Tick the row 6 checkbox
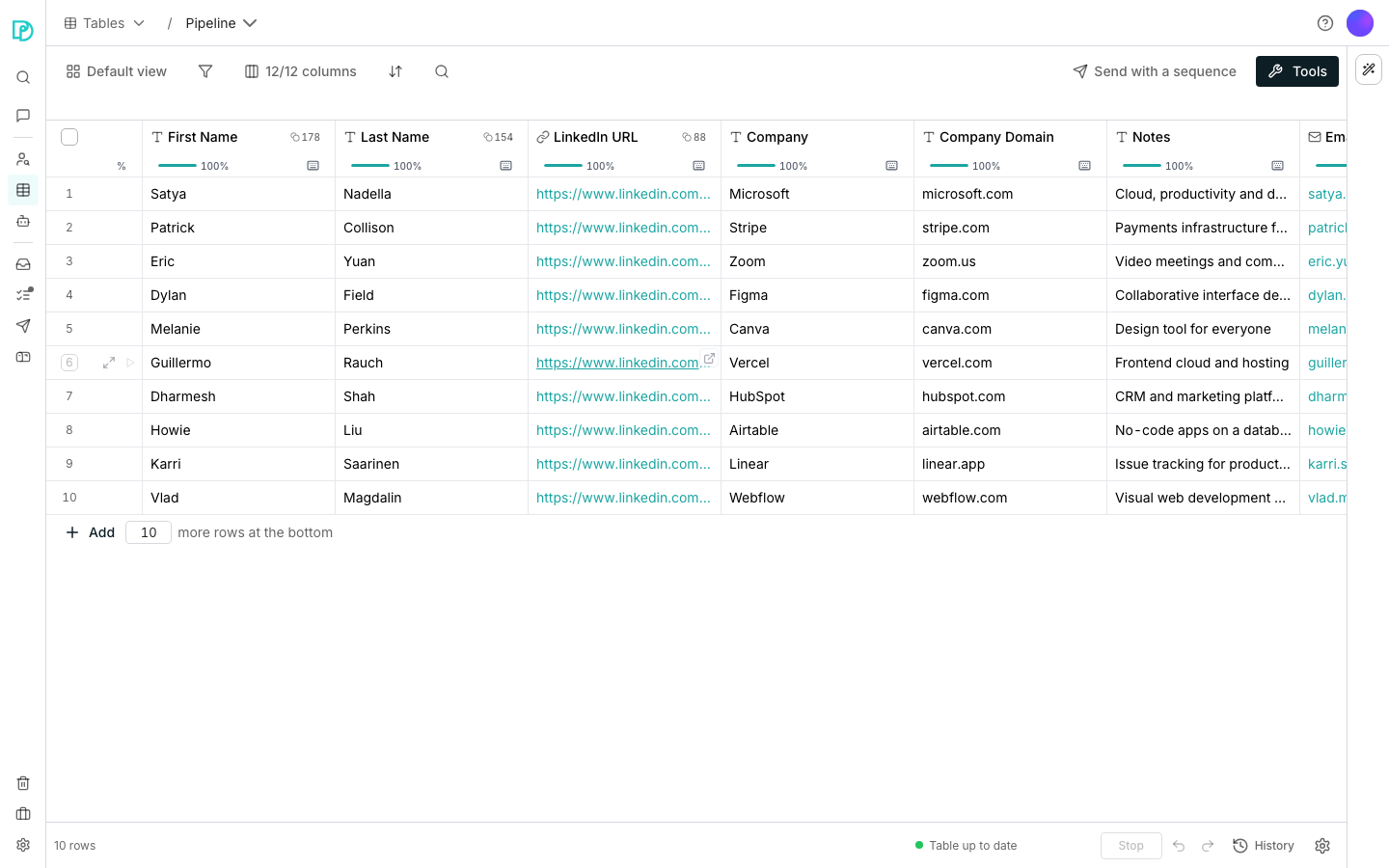The image size is (1389, 868). [x=69, y=363]
